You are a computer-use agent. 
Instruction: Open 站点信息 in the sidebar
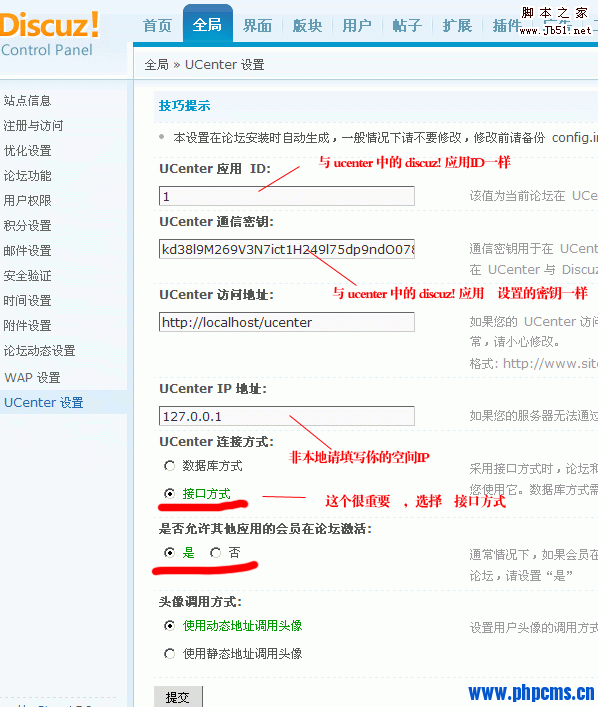[x=28, y=101]
